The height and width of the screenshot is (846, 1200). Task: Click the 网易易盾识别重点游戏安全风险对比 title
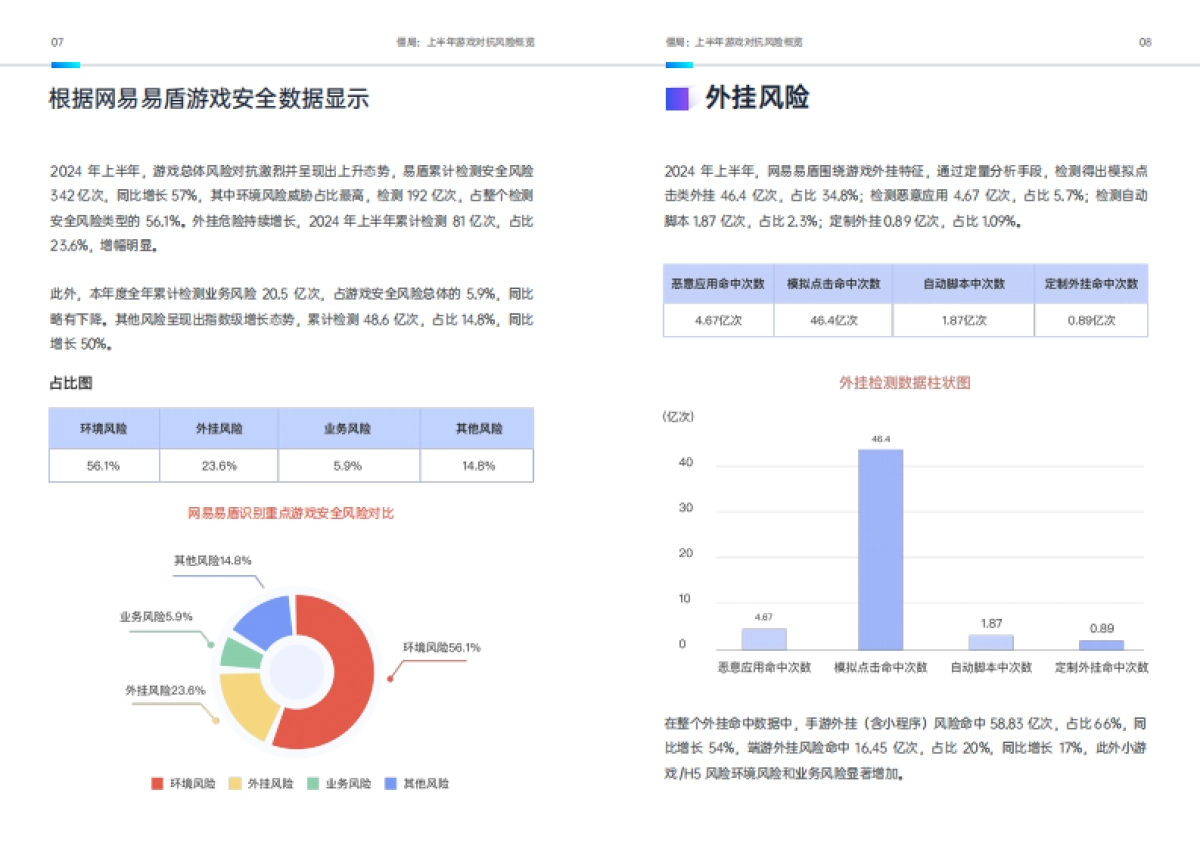(x=290, y=512)
